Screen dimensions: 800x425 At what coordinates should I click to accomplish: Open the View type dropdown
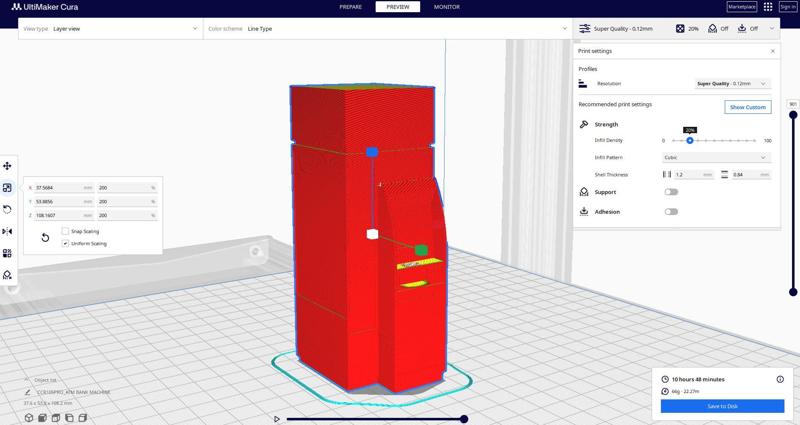coord(110,29)
